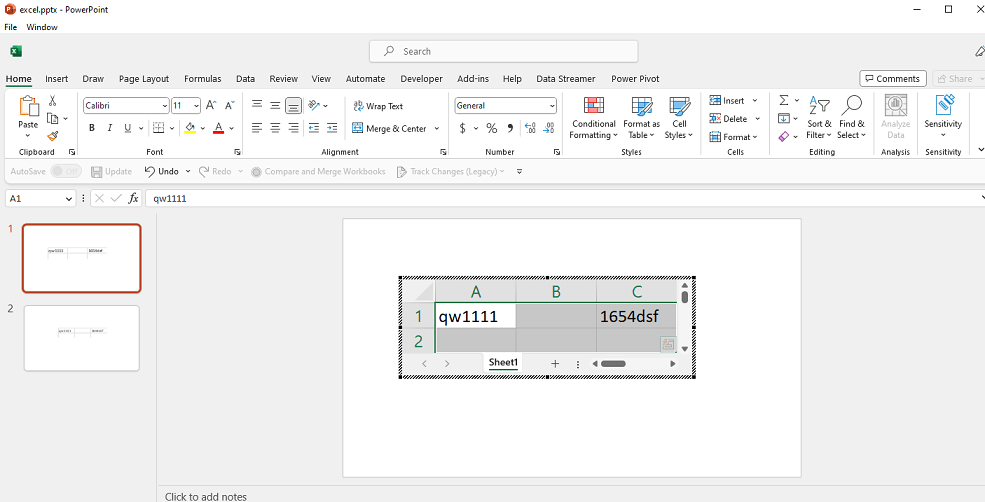Toggle Wrap Text
Image resolution: width=985 pixels, height=502 pixels.
[378, 106]
